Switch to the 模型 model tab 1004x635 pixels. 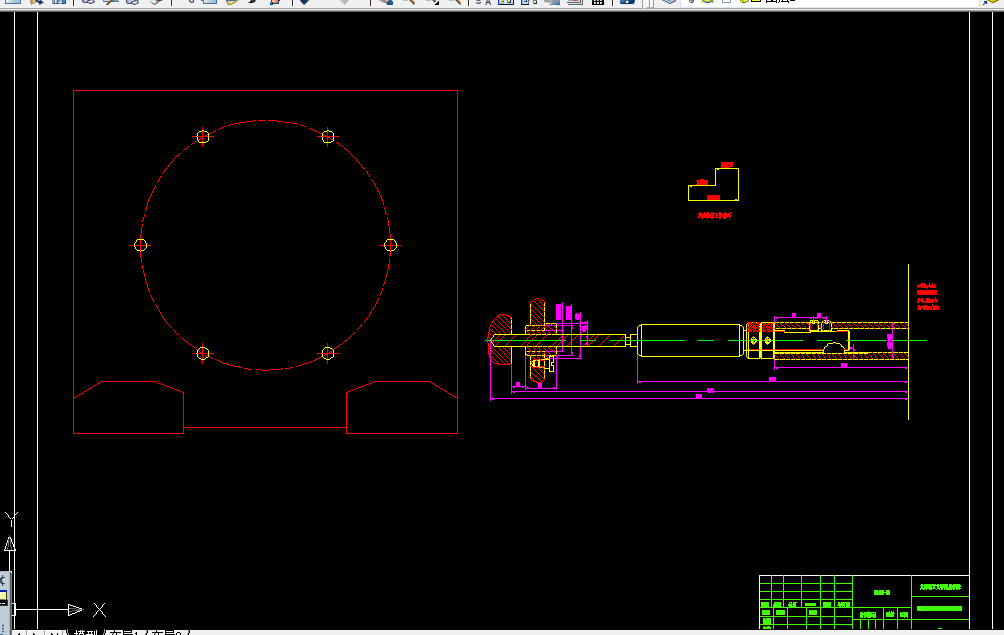coord(85,633)
